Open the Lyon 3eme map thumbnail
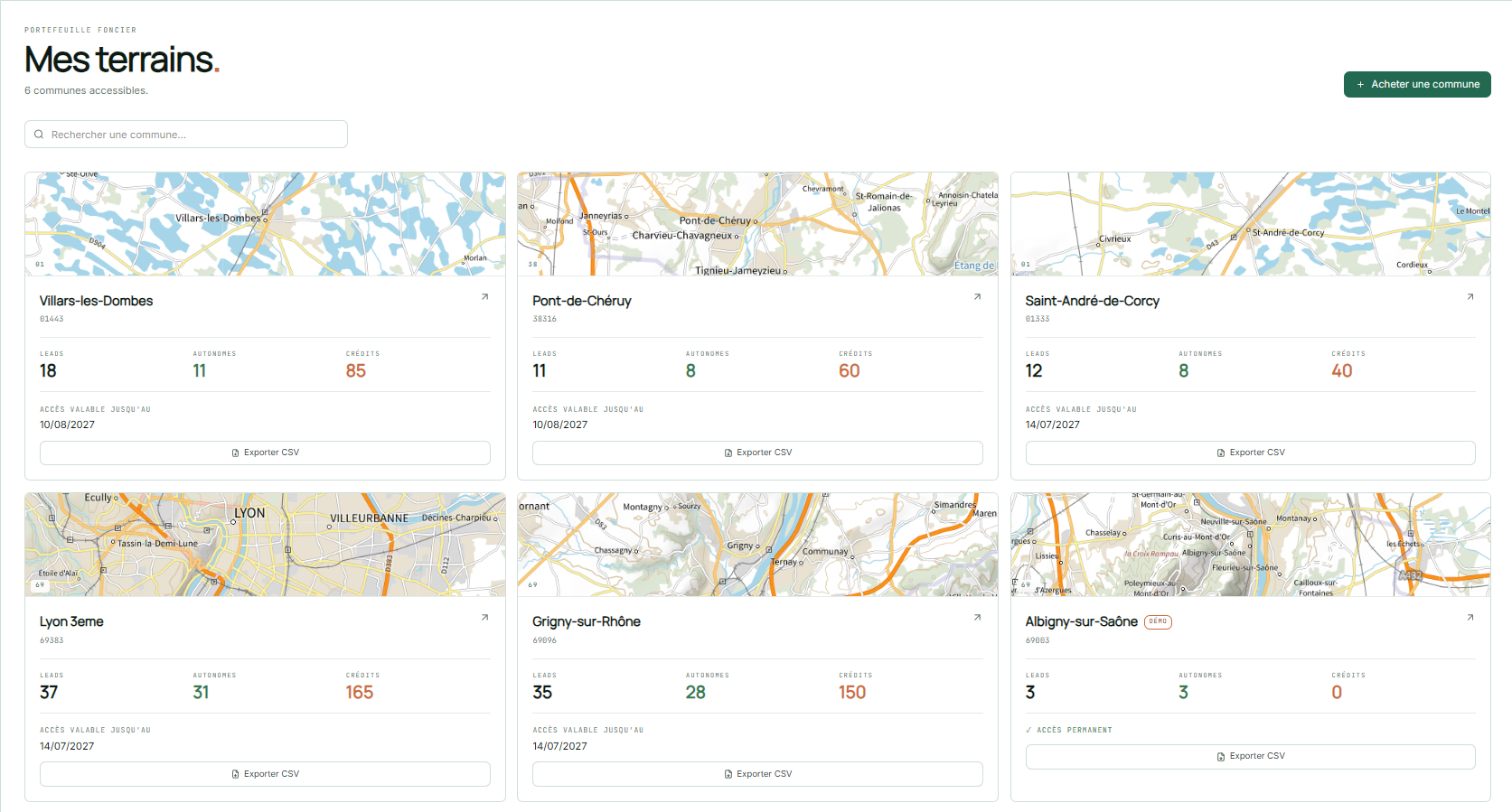This screenshot has width=1512, height=812. click(265, 545)
